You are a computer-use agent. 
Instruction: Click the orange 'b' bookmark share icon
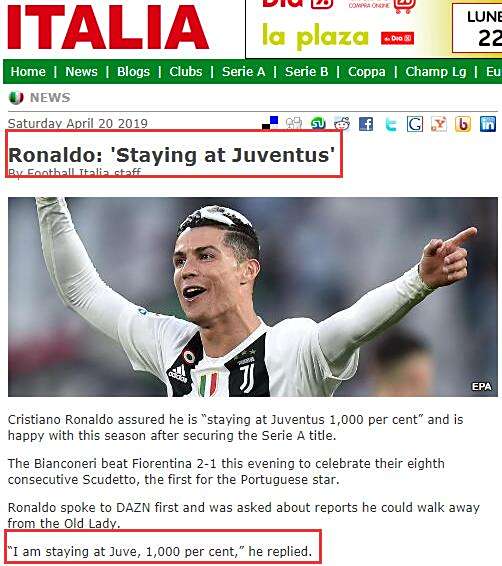click(x=463, y=124)
